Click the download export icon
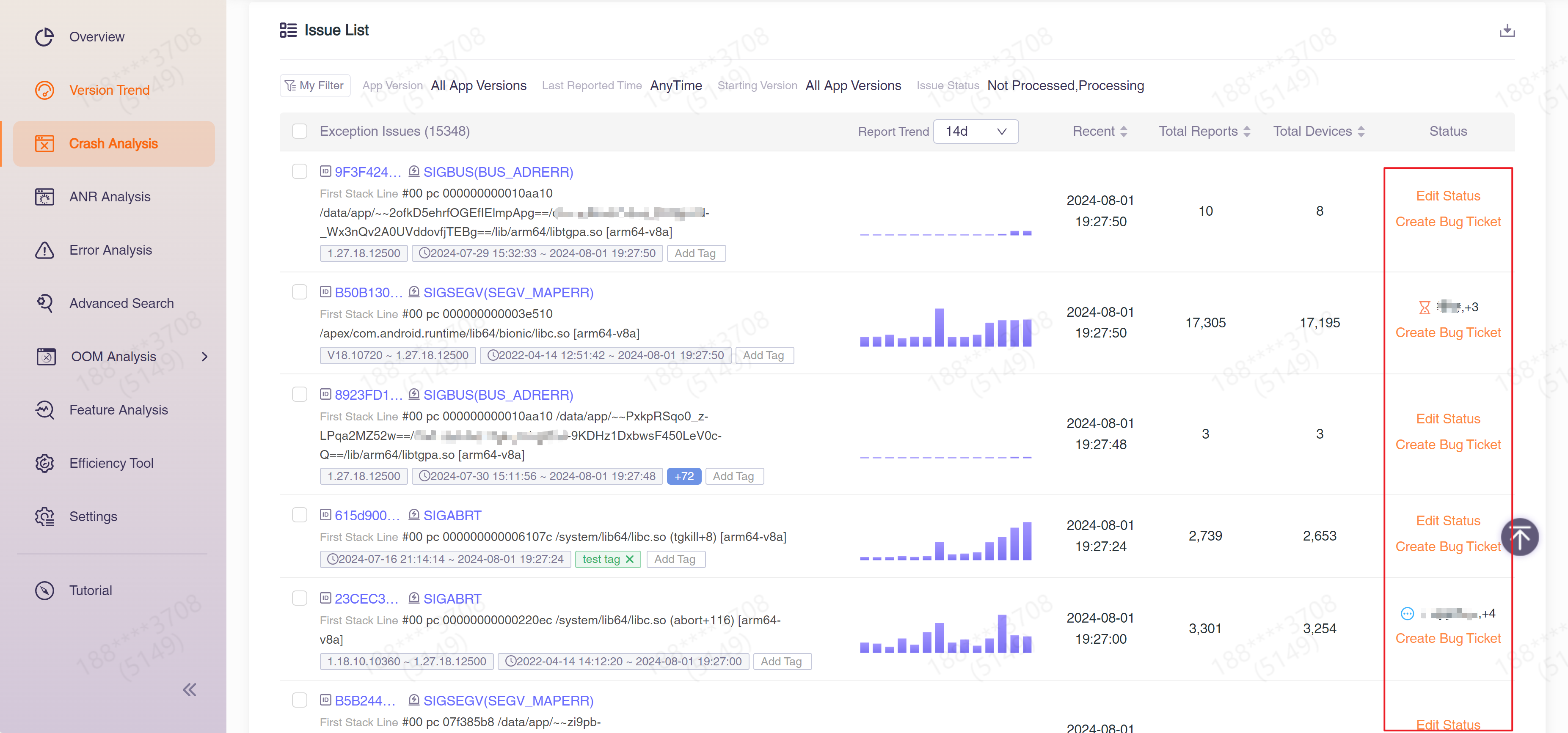 (1507, 30)
